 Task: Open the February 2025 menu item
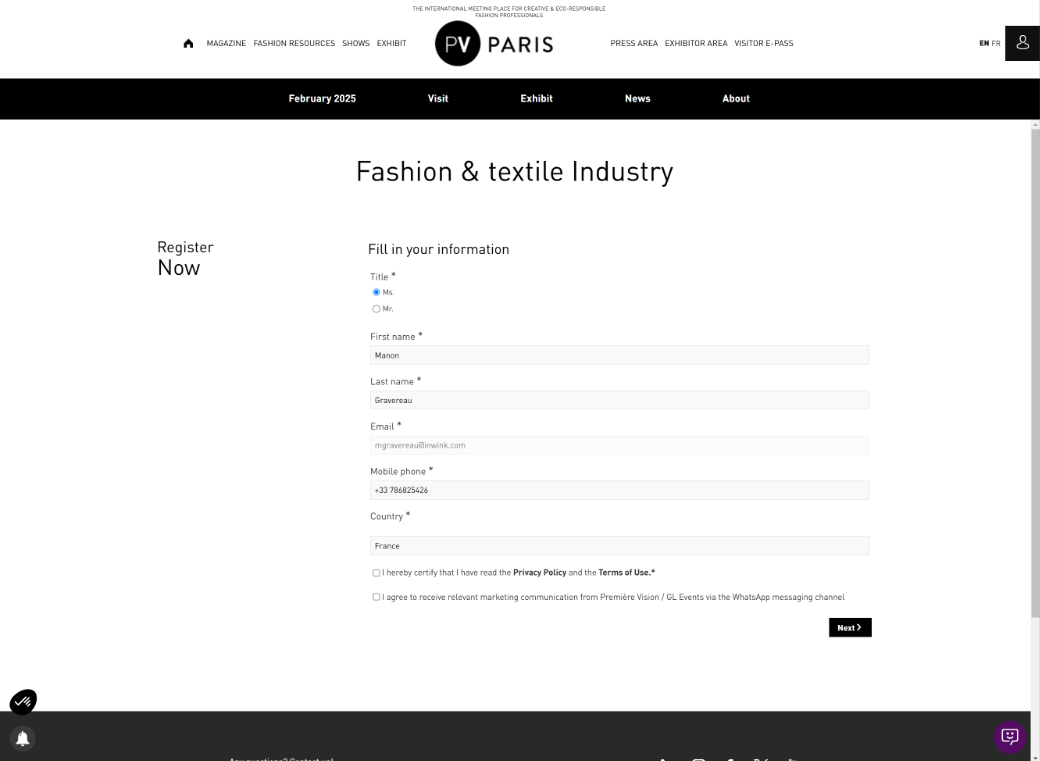coord(322,98)
